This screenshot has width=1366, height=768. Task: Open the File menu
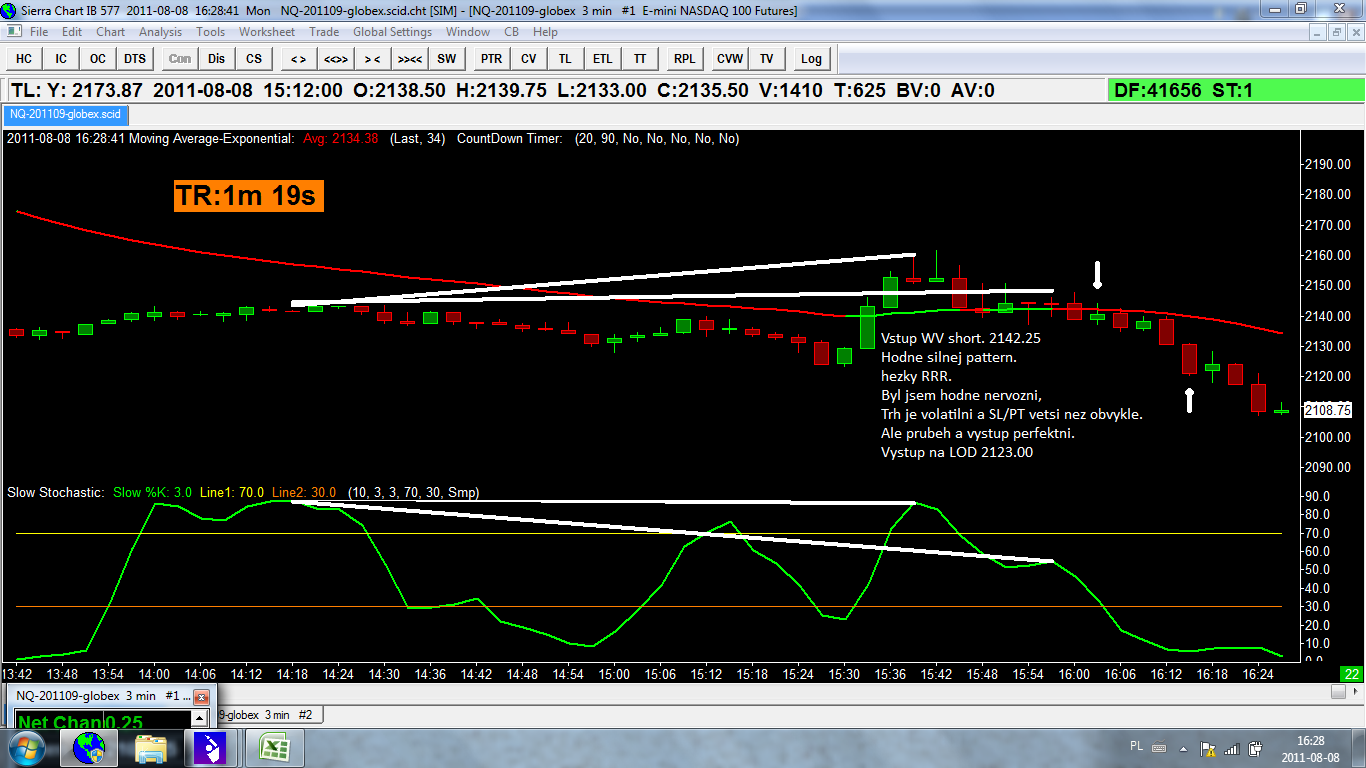point(39,32)
